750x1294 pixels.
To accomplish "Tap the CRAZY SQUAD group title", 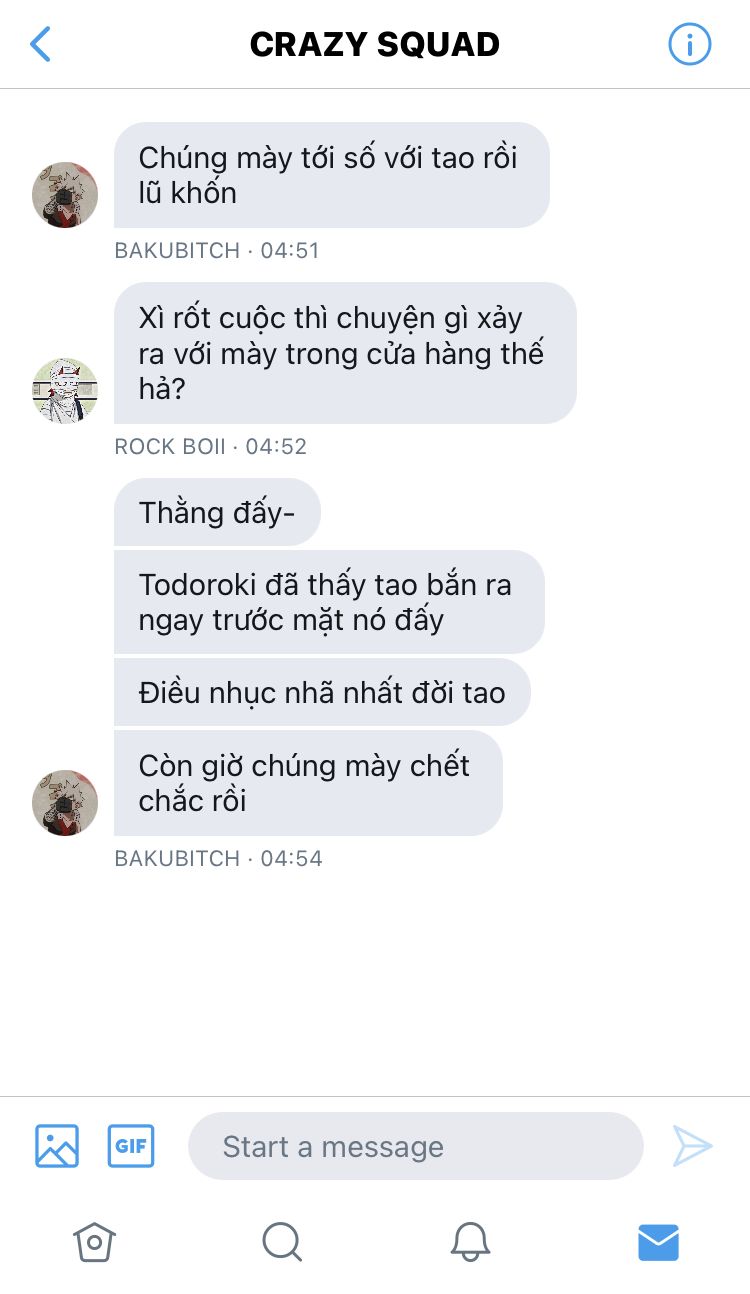I will click(375, 44).
